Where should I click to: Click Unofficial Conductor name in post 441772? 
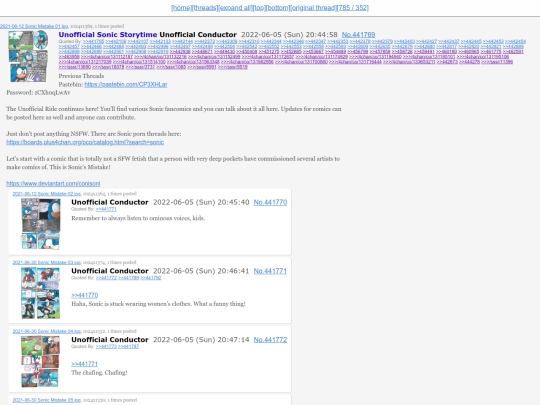110,340
